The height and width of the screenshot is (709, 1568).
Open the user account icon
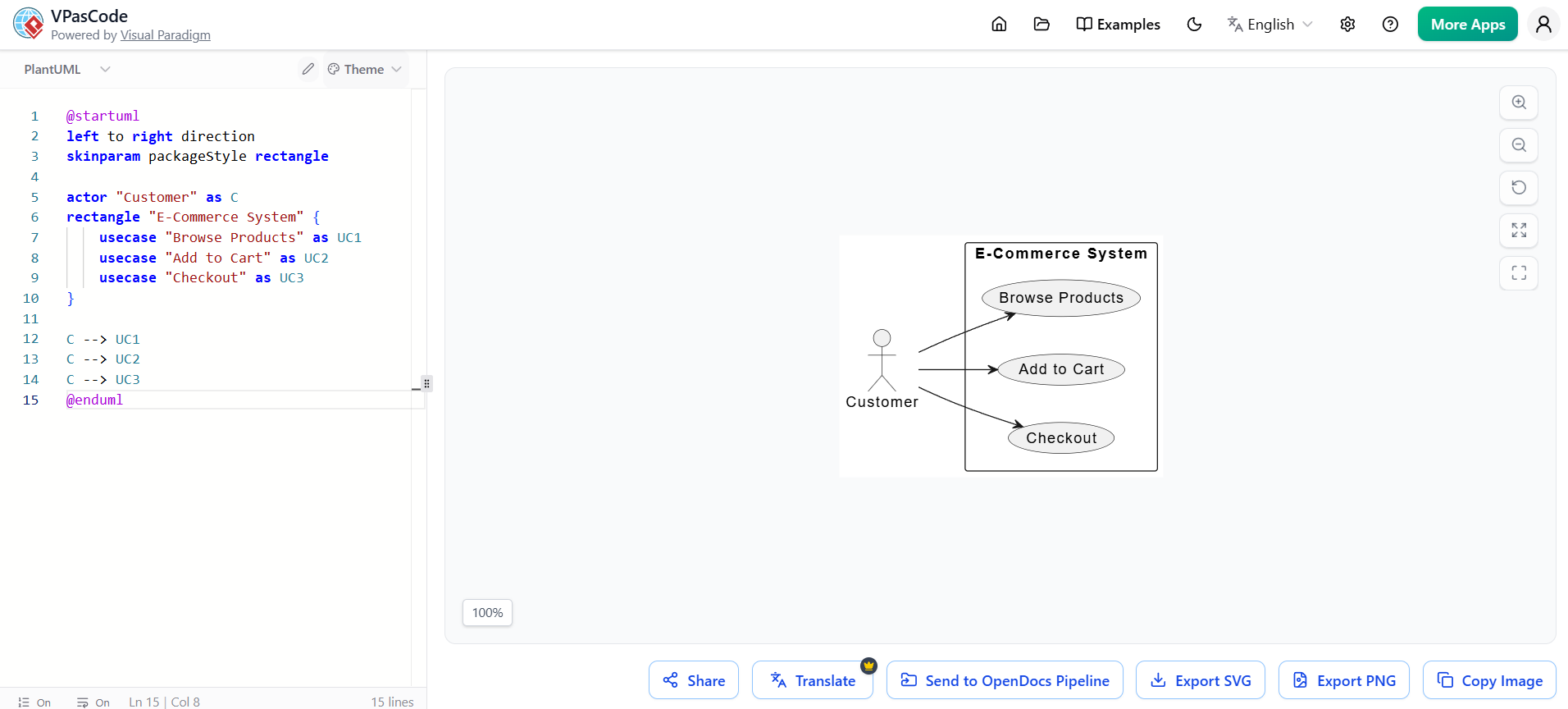(x=1543, y=25)
